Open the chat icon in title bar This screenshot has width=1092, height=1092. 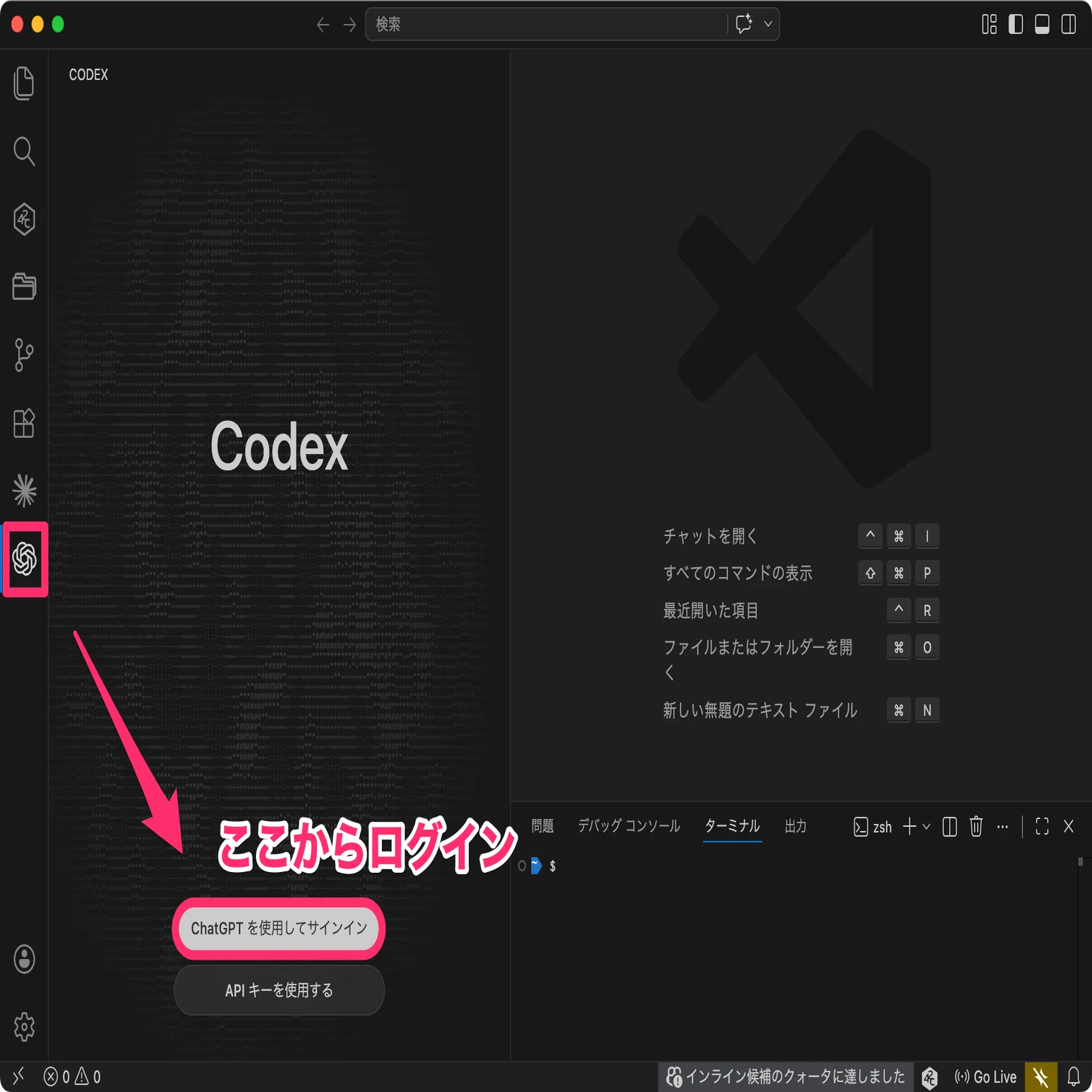[744, 24]
